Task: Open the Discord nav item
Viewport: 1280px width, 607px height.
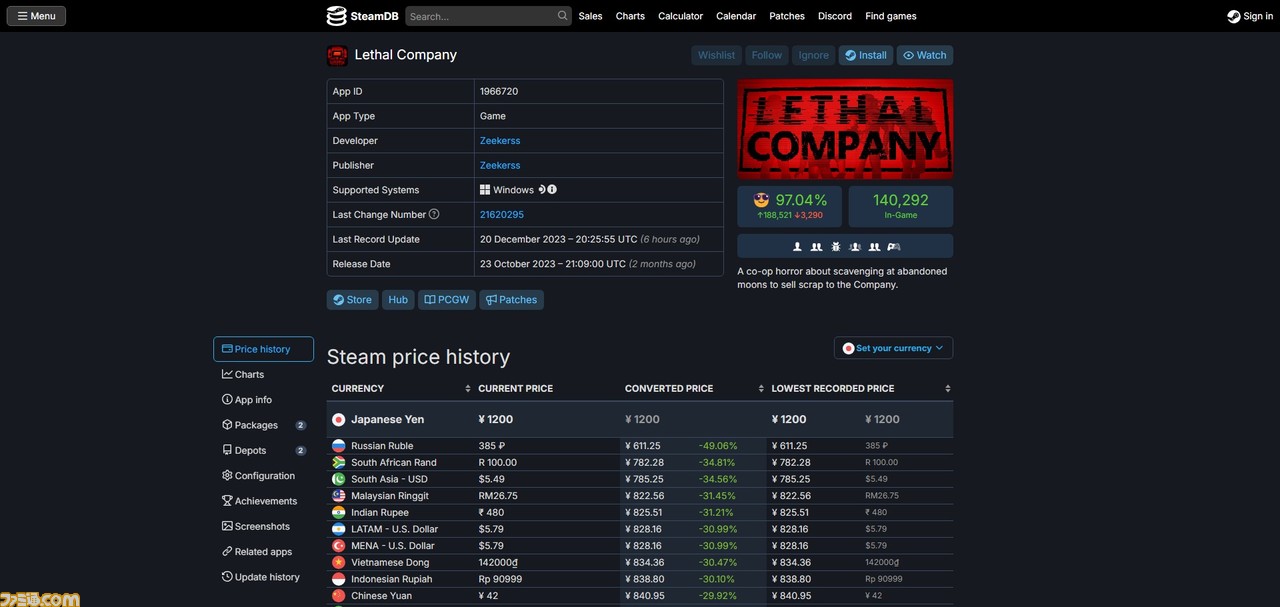Action: (835, 16)
